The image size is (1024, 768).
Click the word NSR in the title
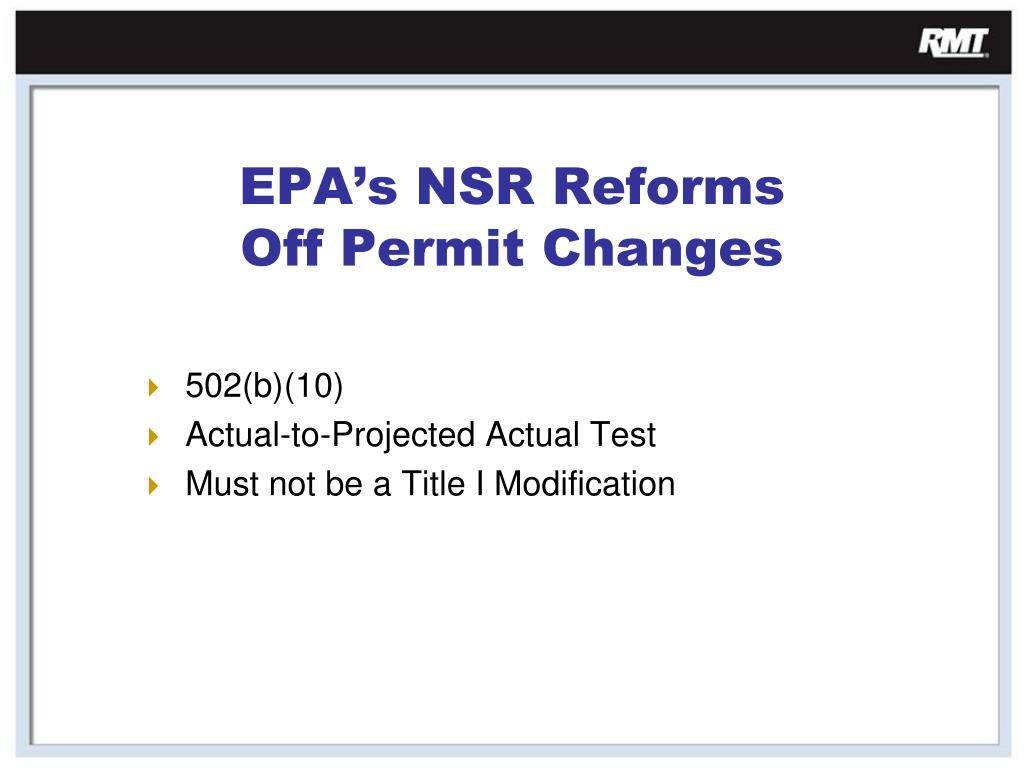pos(475,187)
